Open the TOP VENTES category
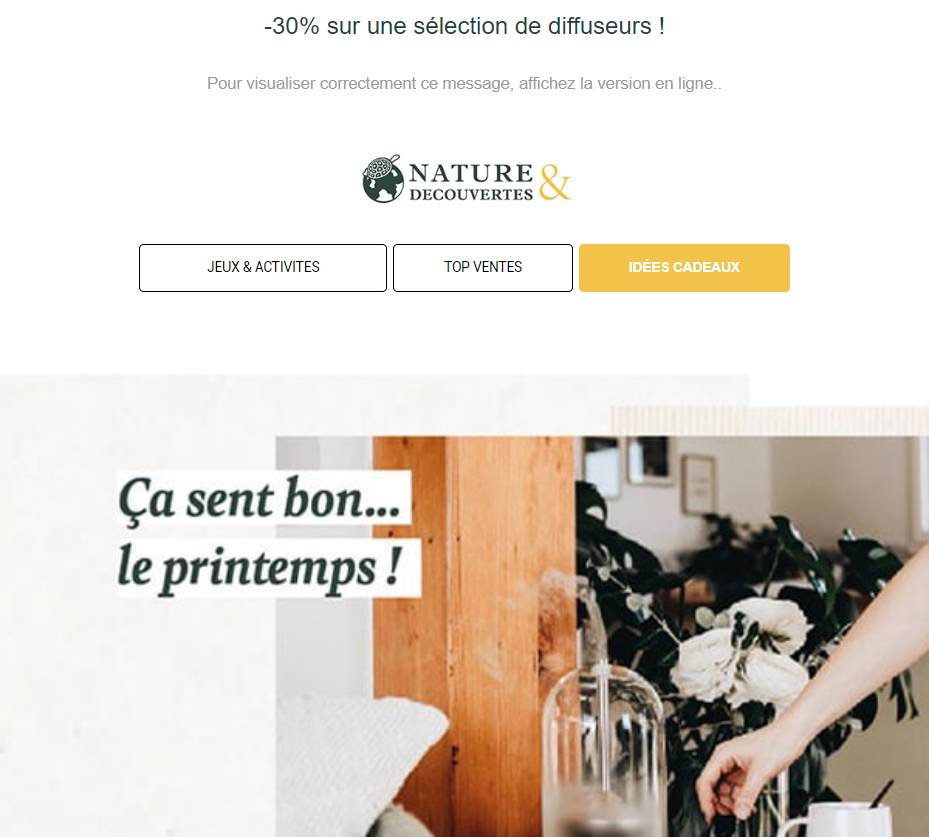 pos(483,268)
